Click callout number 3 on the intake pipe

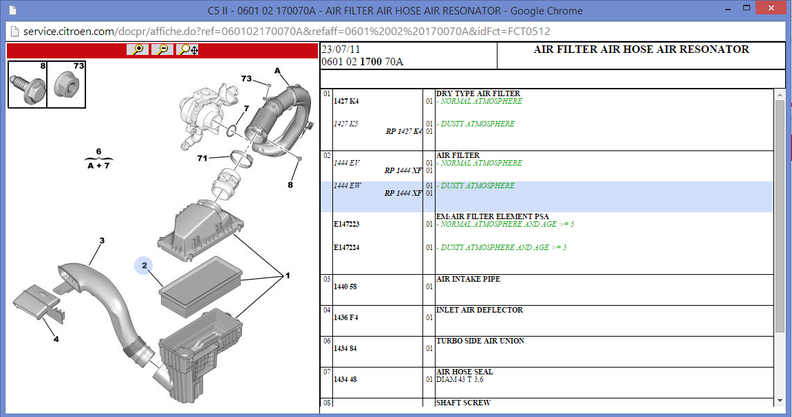(102, 240)
